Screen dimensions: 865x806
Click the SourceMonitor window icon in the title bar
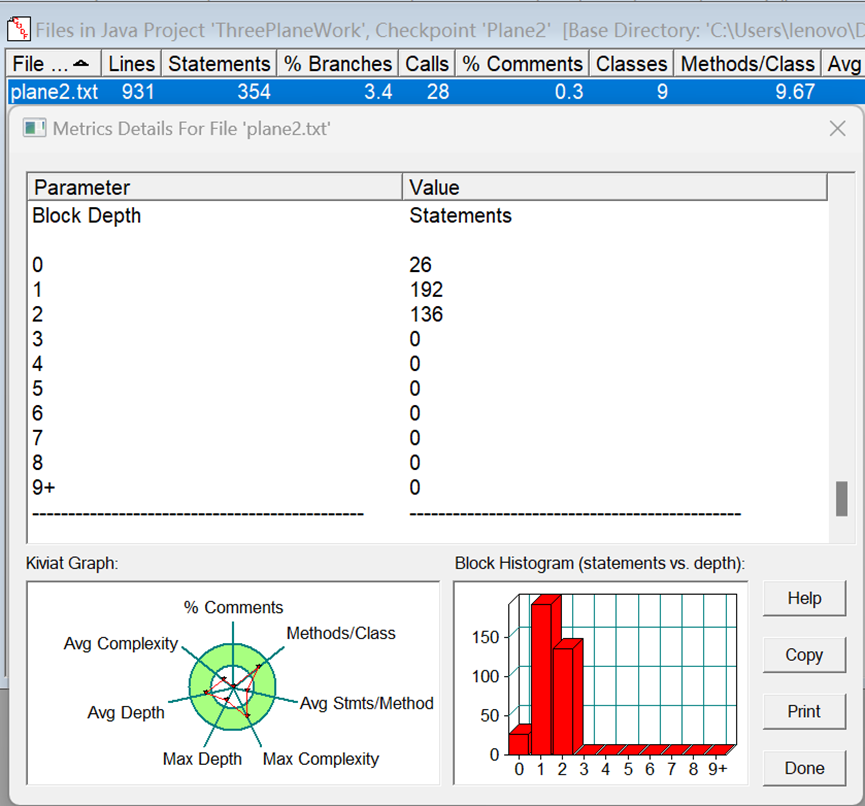pyautogui.click(x=18, y=29)
